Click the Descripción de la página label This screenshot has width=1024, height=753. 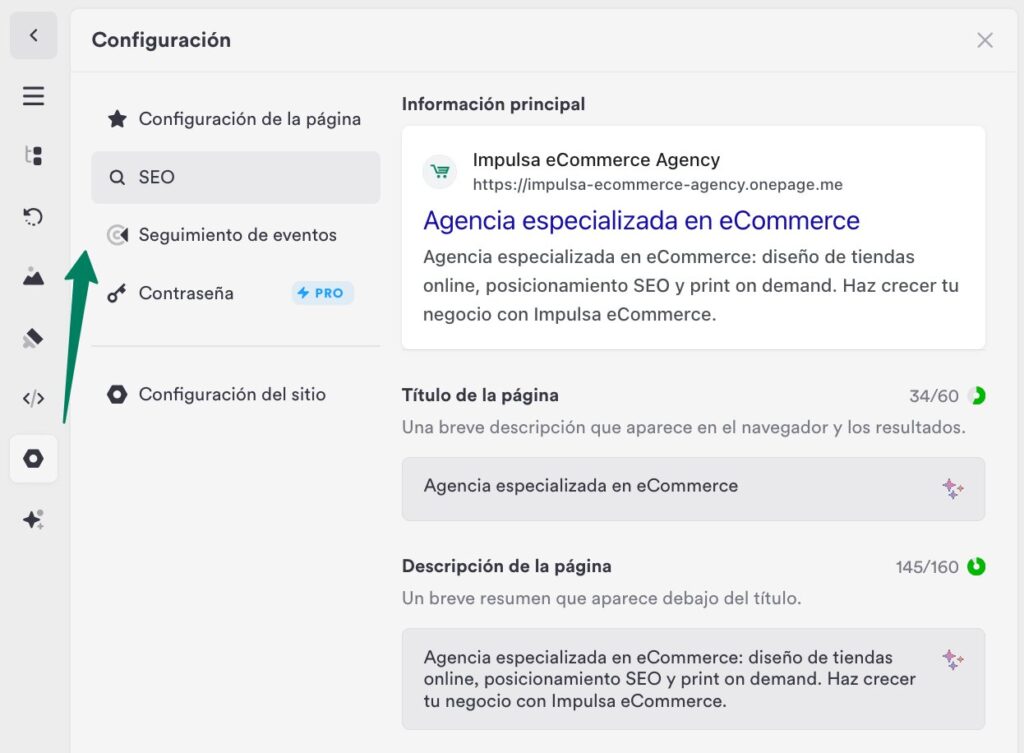(x=507, y=566)
